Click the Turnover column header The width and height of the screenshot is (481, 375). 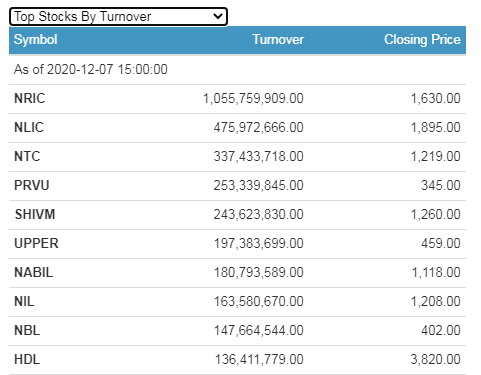[x=278, y=40]
